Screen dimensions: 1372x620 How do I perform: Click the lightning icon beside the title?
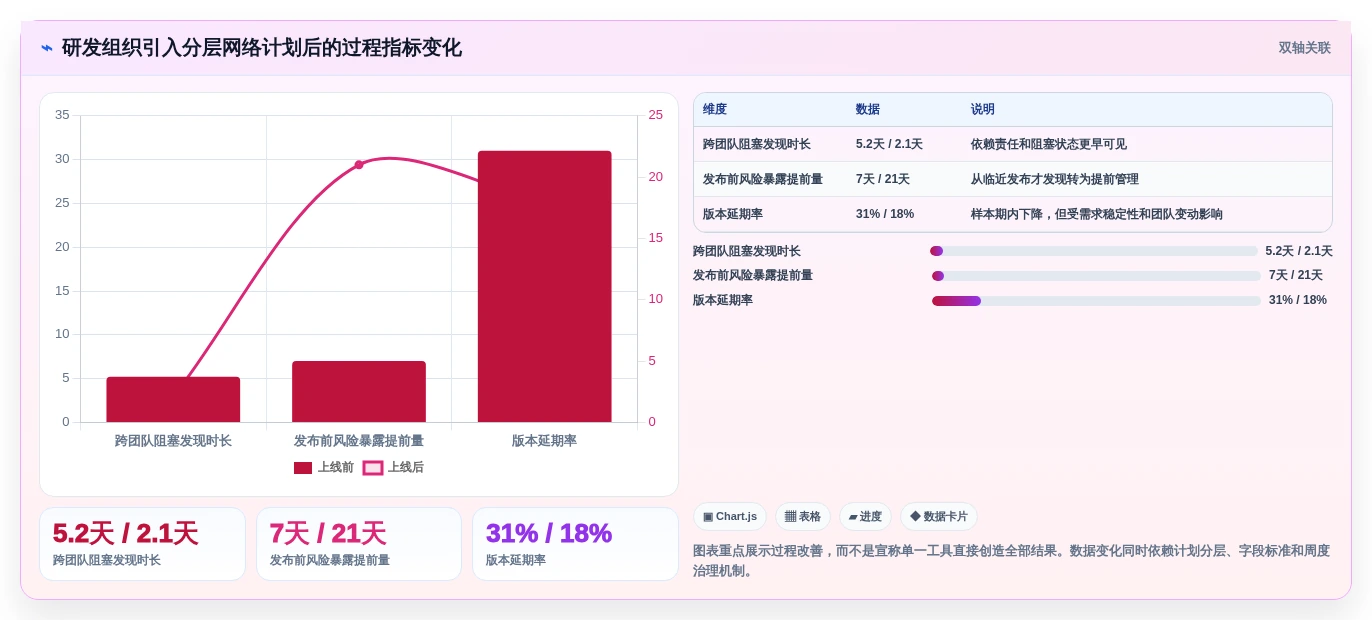tap(47, 48)
